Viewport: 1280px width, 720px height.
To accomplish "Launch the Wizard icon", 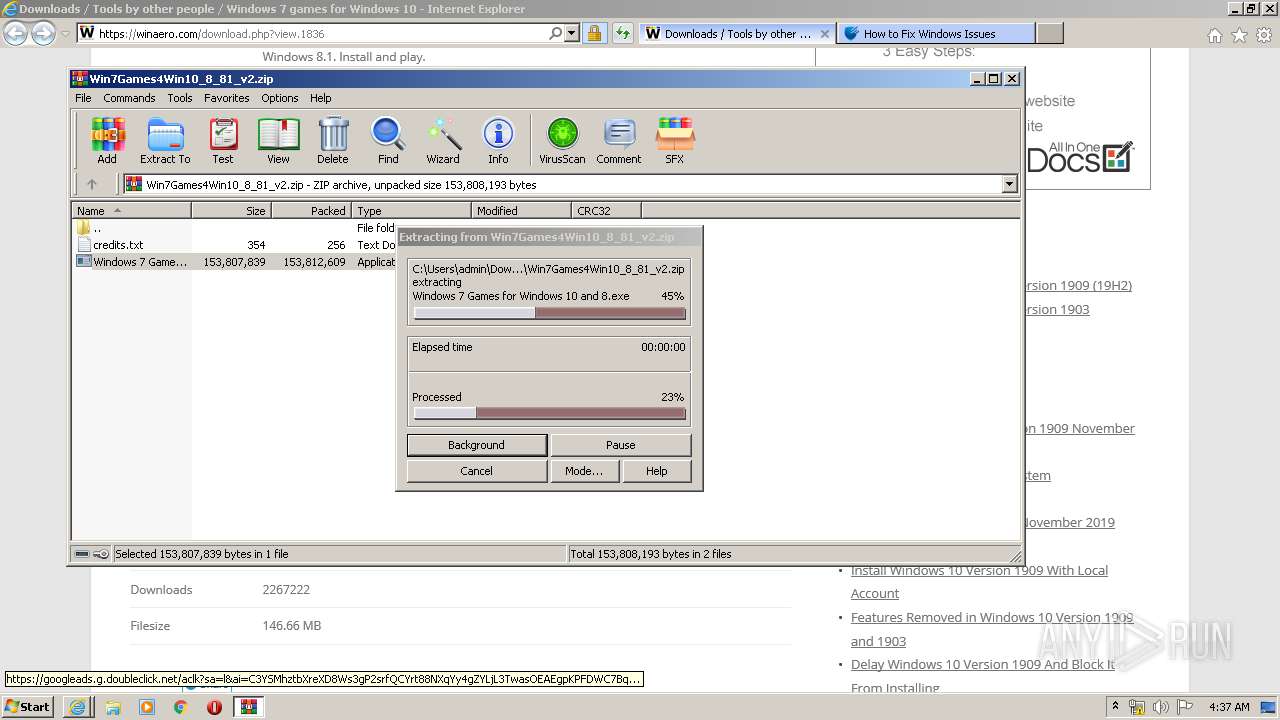I will [x=443, y=140].
